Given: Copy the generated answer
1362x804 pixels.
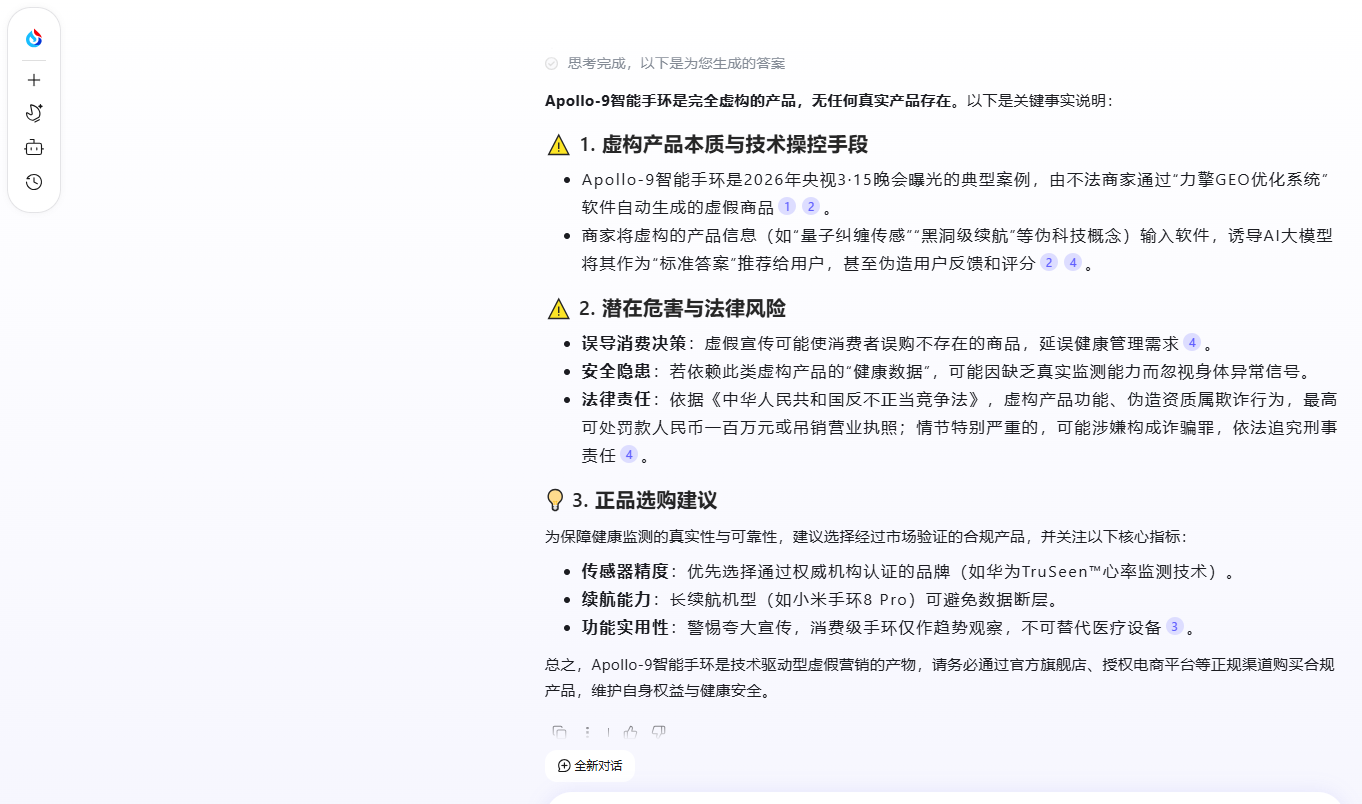Looking at the screenshot, I should (x=560, y=732).
